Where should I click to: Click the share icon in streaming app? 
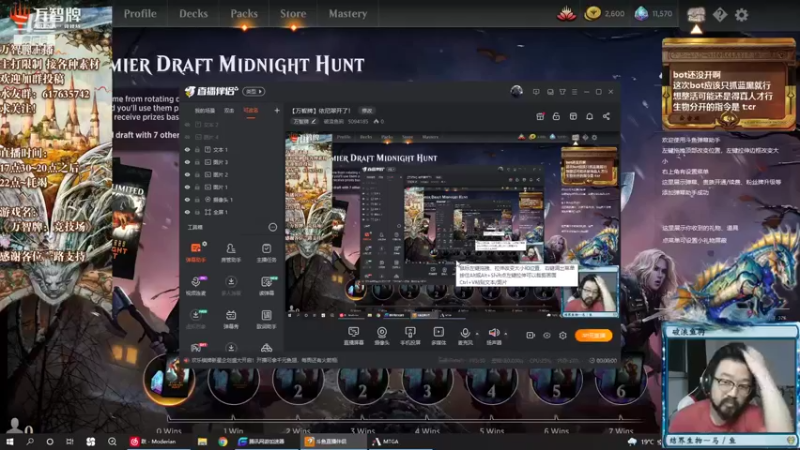click(606, 116)
